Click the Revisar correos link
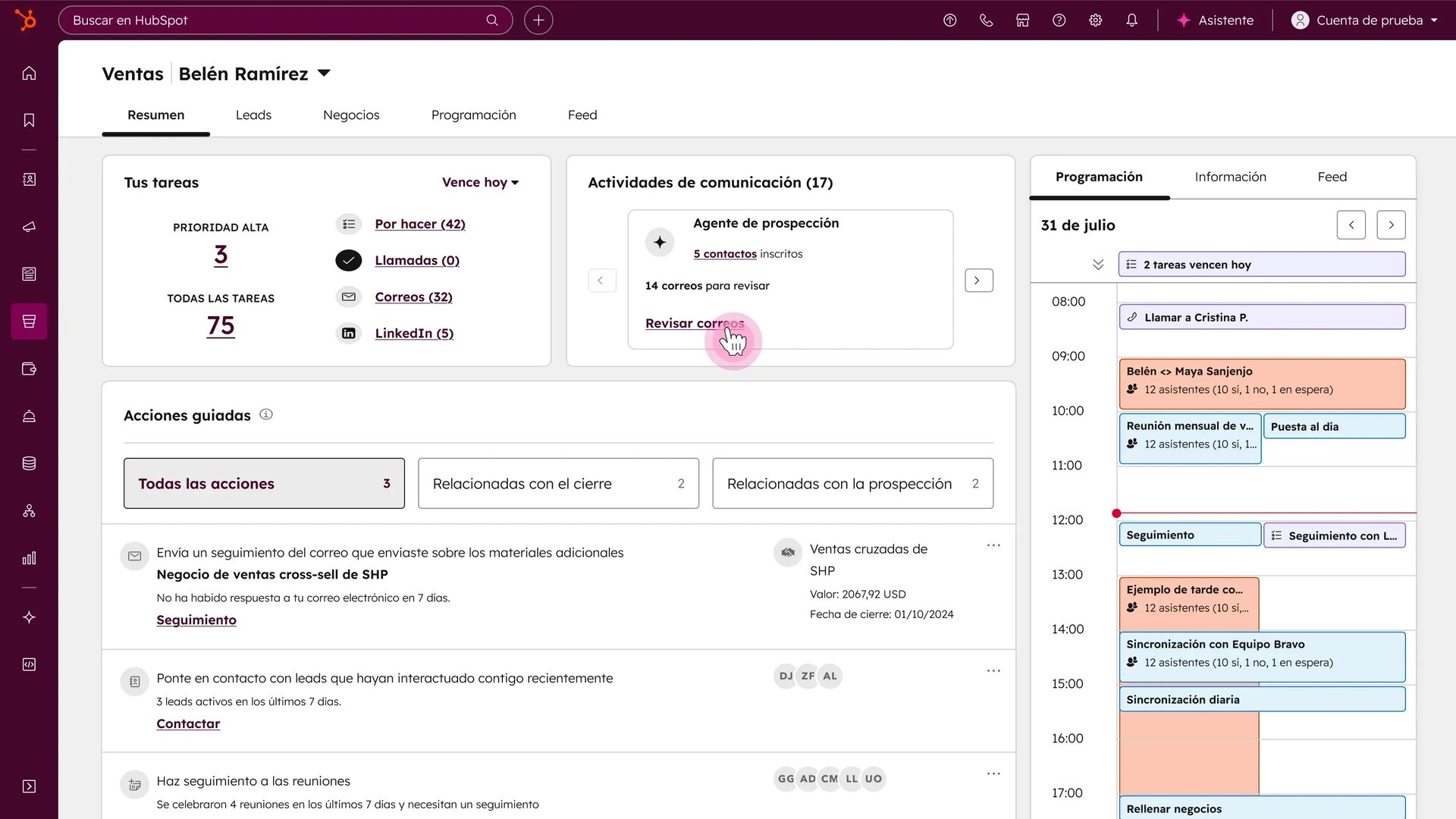Screen dimensions: 1456x819 (695, 323)
